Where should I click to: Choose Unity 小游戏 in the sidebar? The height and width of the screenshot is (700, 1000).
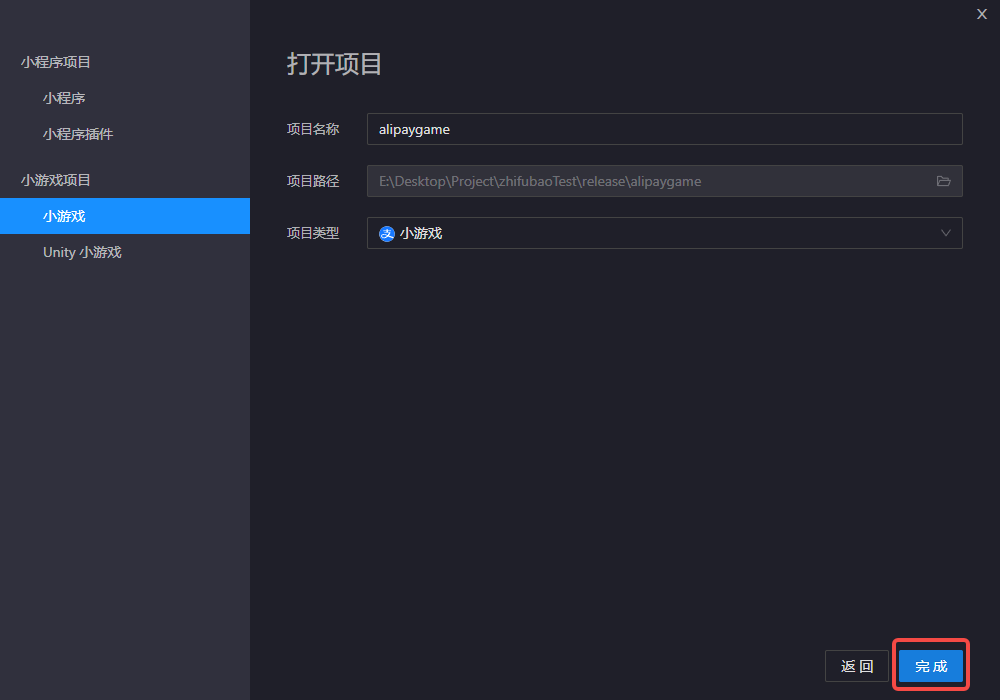tap(82, 252)
